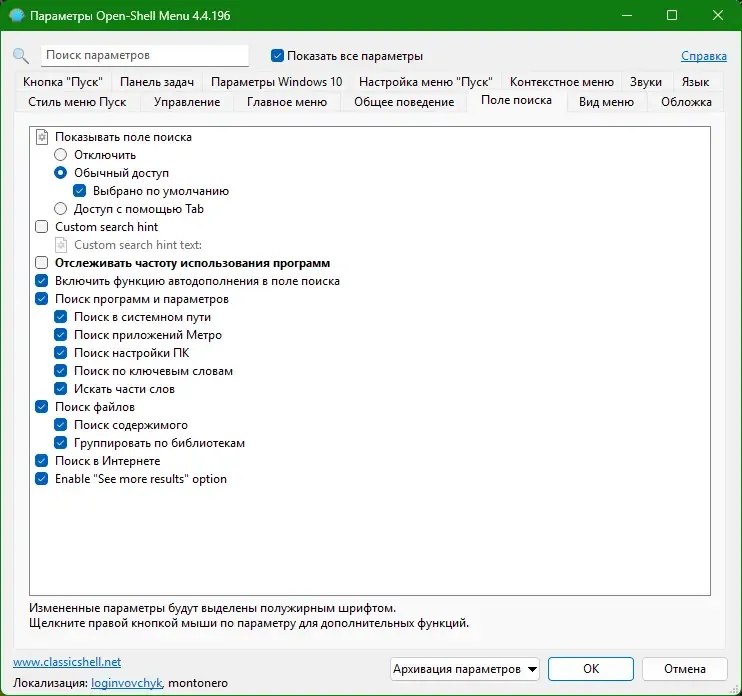Open Архивация параметров dropdown button
Screen dimensions: 742x696
click(465, 669)
